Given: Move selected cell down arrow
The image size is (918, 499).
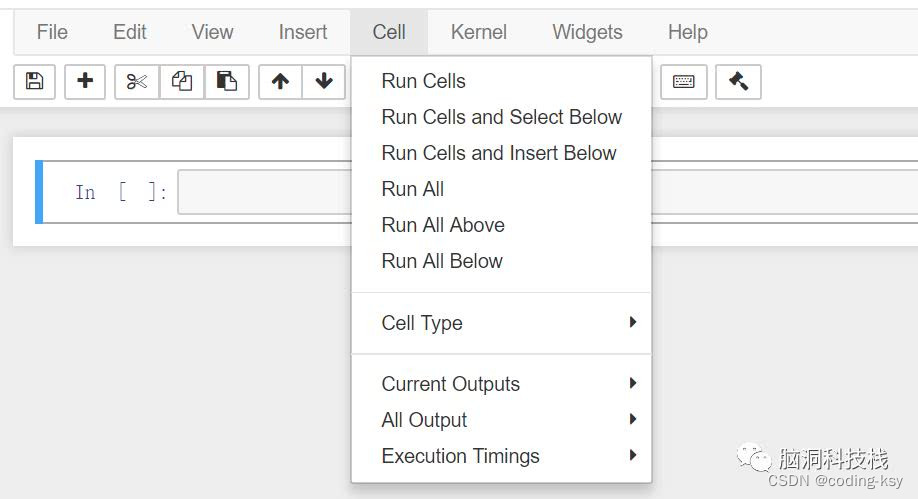Looking at the screenshot, I should pos(324,81).
